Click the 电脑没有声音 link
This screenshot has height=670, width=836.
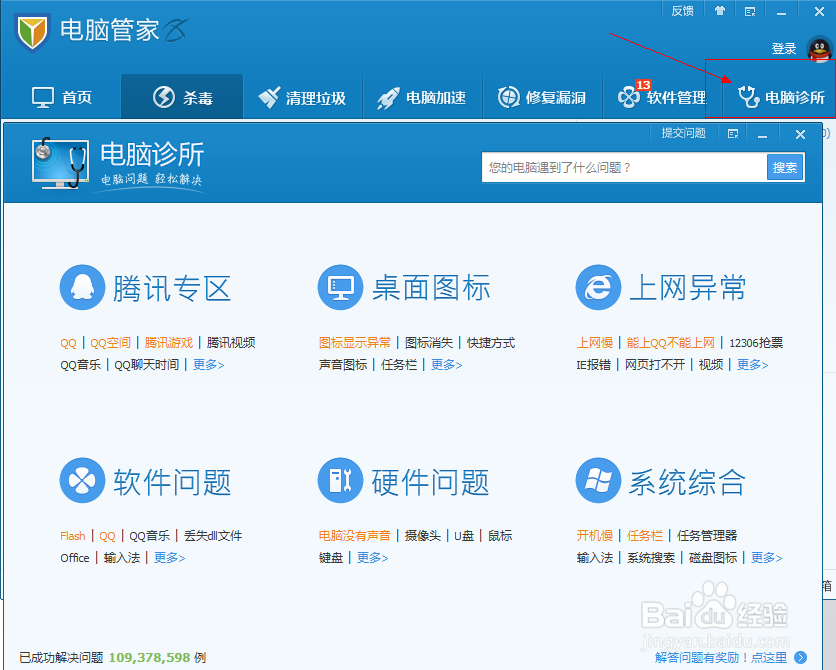pyautogui.click(x=355, y=536)
